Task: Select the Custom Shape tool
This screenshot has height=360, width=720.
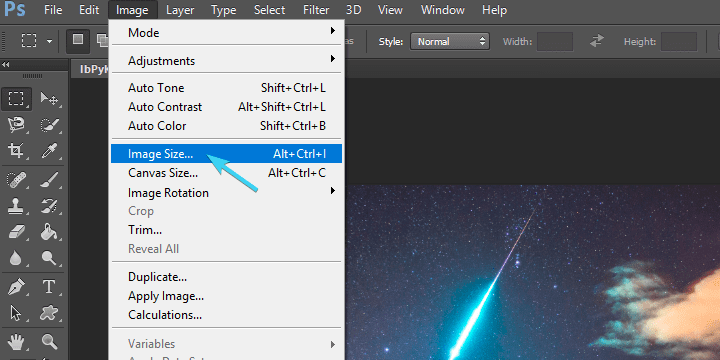Action: pyautogui.click(x=49, y=314)
